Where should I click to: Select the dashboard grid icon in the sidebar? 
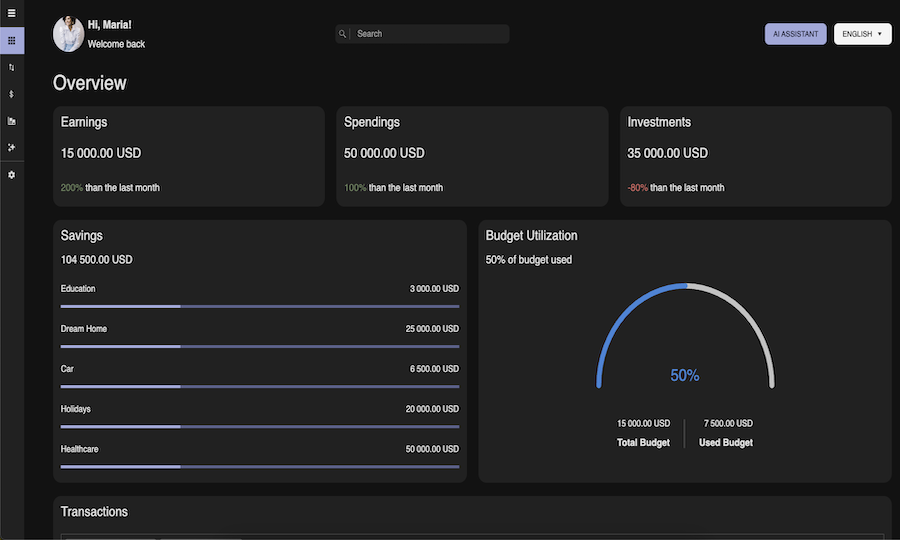(12, 41)
